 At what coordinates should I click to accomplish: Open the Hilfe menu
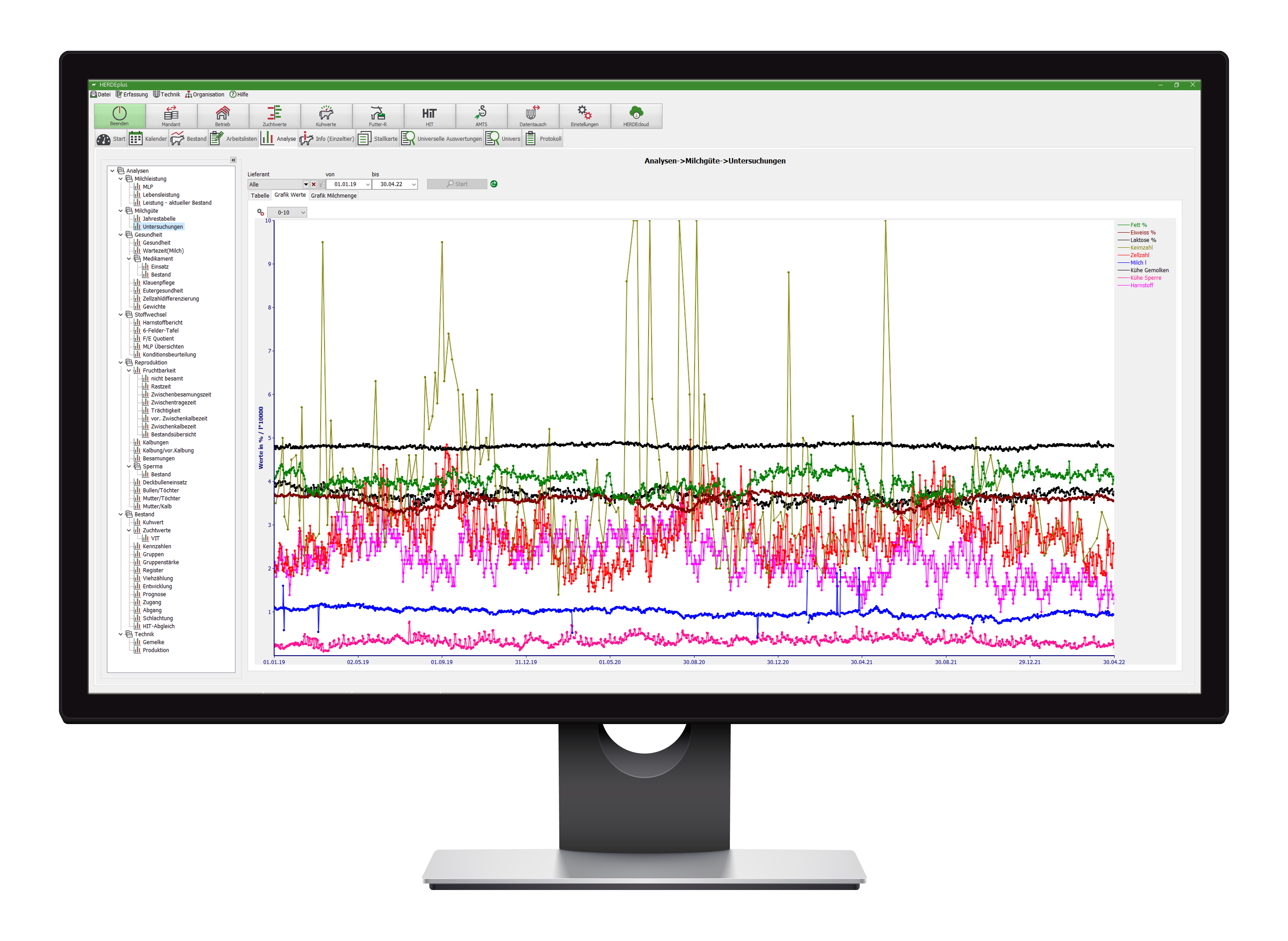coord(239,95)
